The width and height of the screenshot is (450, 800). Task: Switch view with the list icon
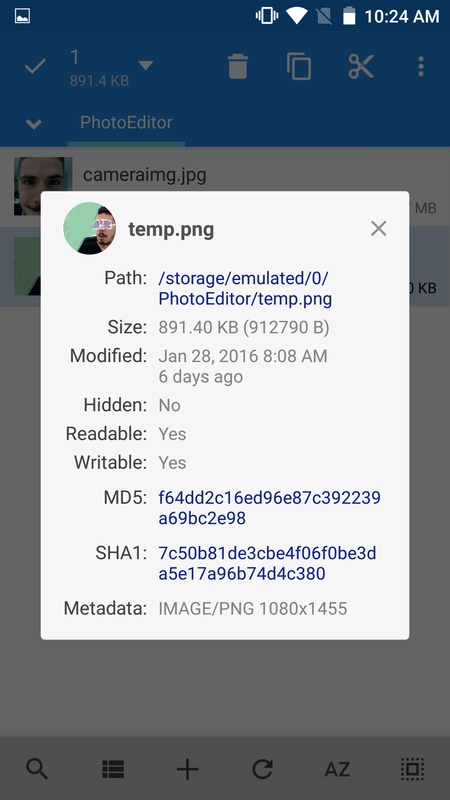pyautogui.click(x=113, y=769)
